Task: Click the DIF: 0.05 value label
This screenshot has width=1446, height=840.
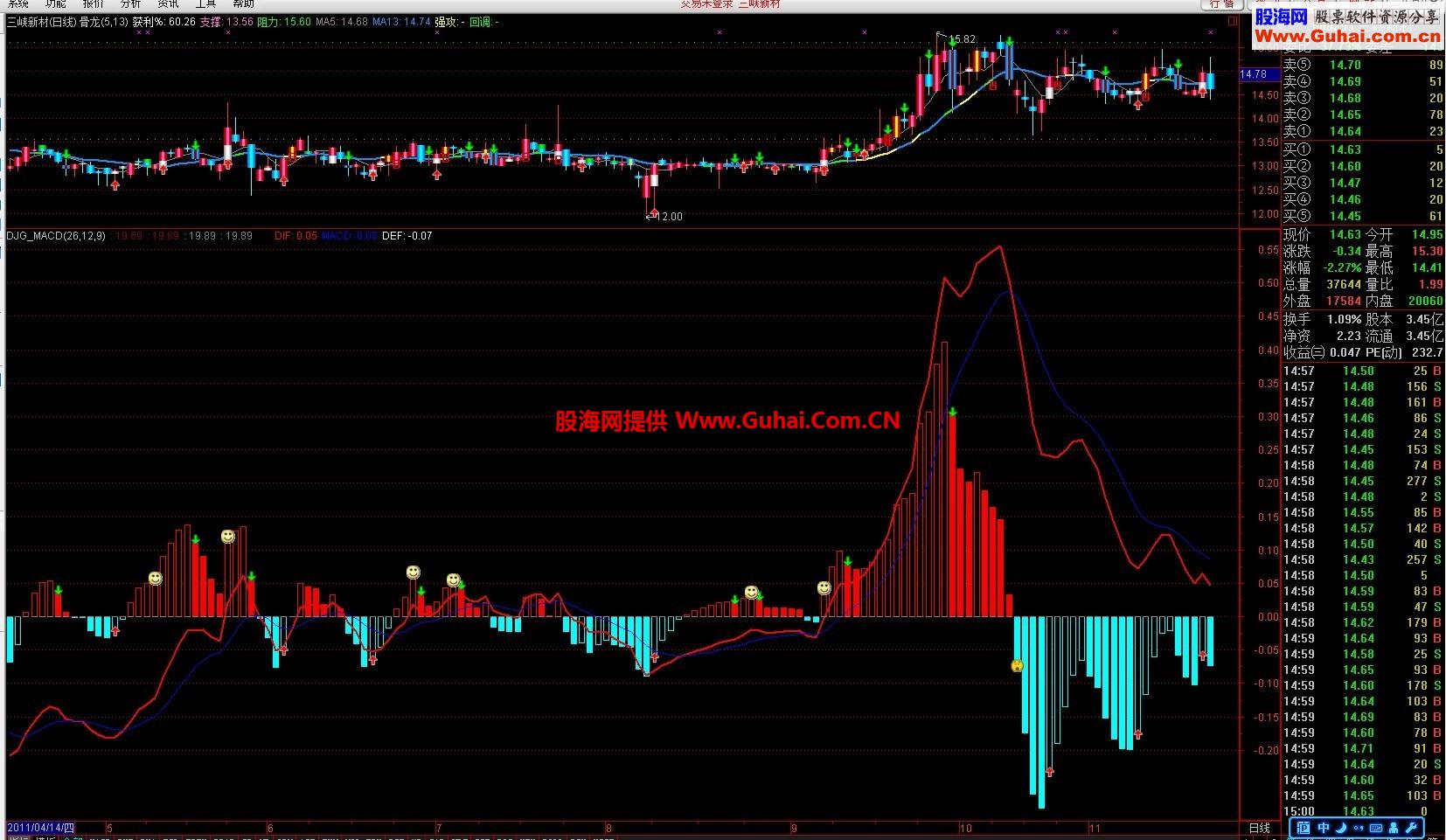Action: point(295,236)
